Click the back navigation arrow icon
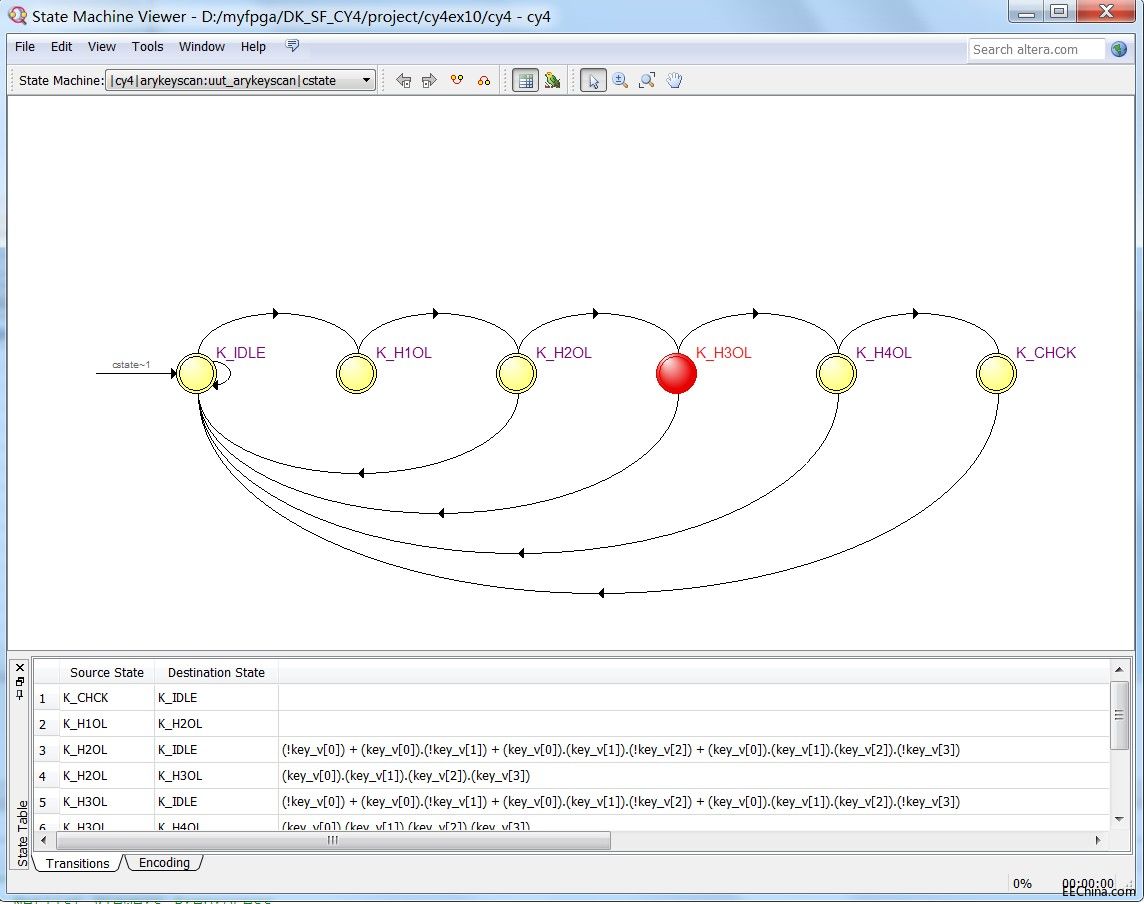This screenshot has height=904, width=1144. pos(406,80)
